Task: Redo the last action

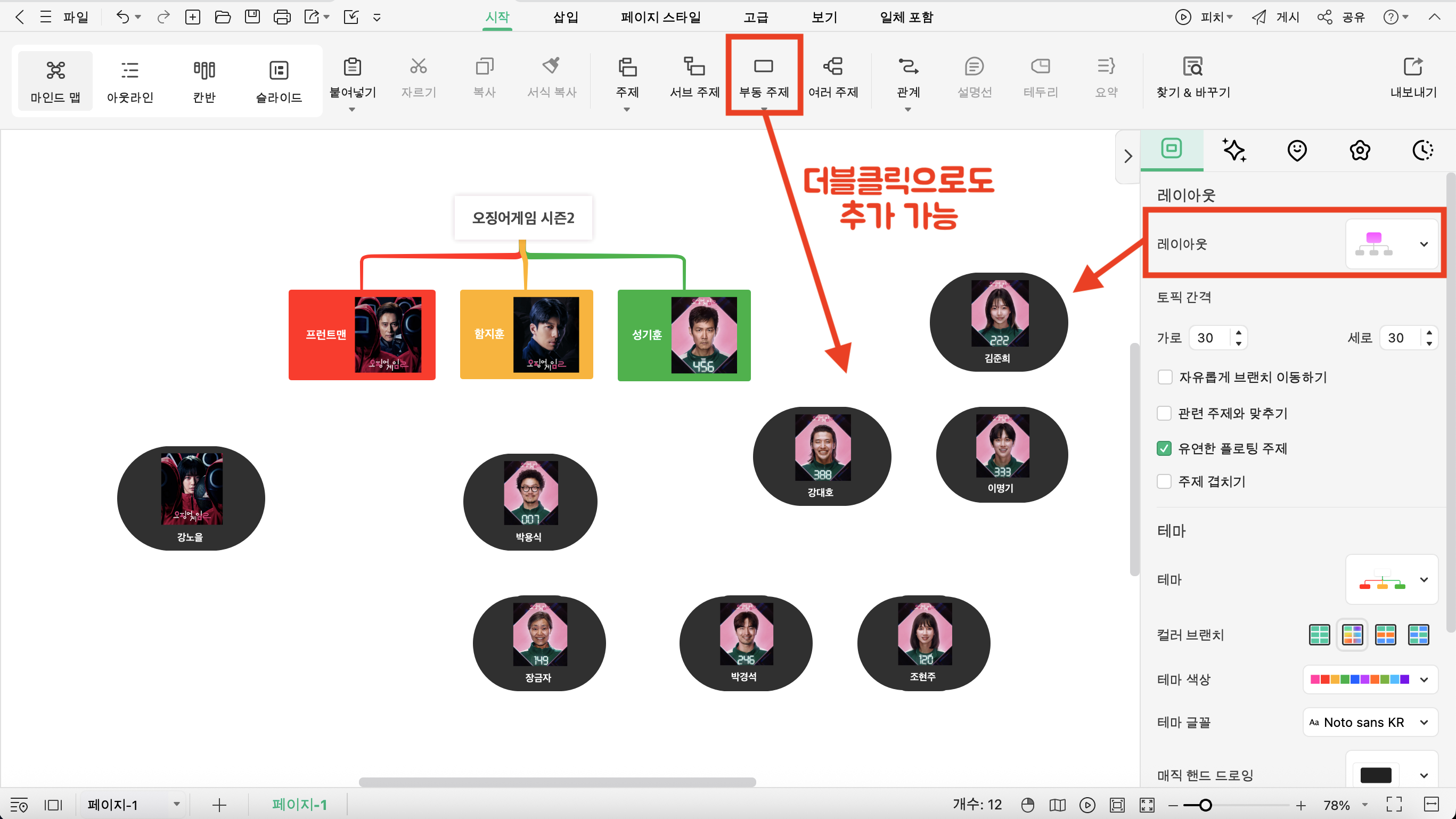Action: [x=163, y=17]
